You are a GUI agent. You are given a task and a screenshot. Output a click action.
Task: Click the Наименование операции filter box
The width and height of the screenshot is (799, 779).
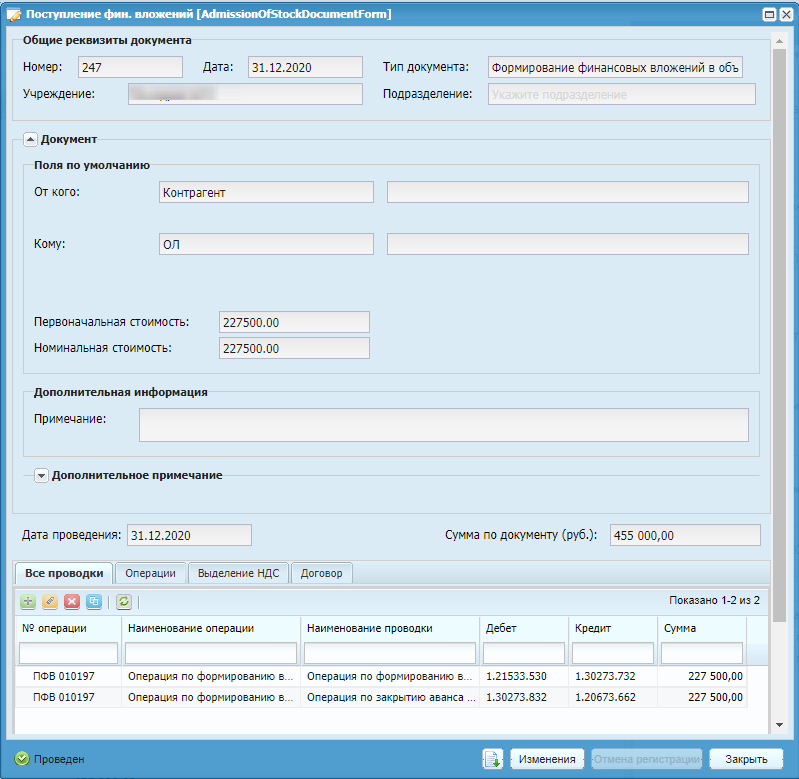[211, 653]
